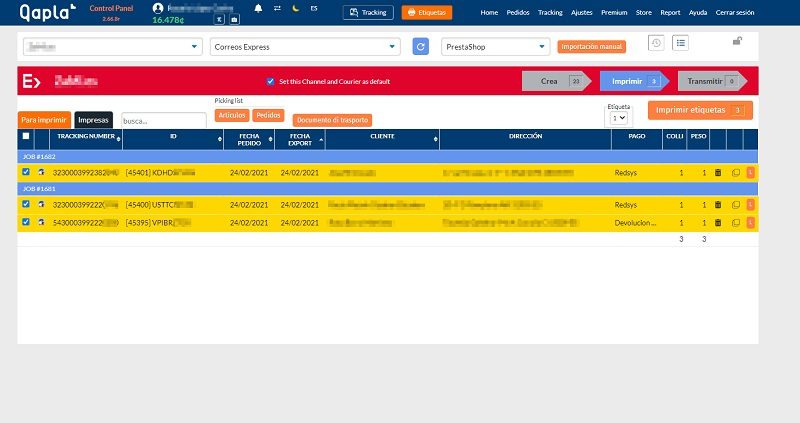Uncheck Set this Channel and Courier as default
This screenshot has height=423, width=800.
[x=270, y=81]
